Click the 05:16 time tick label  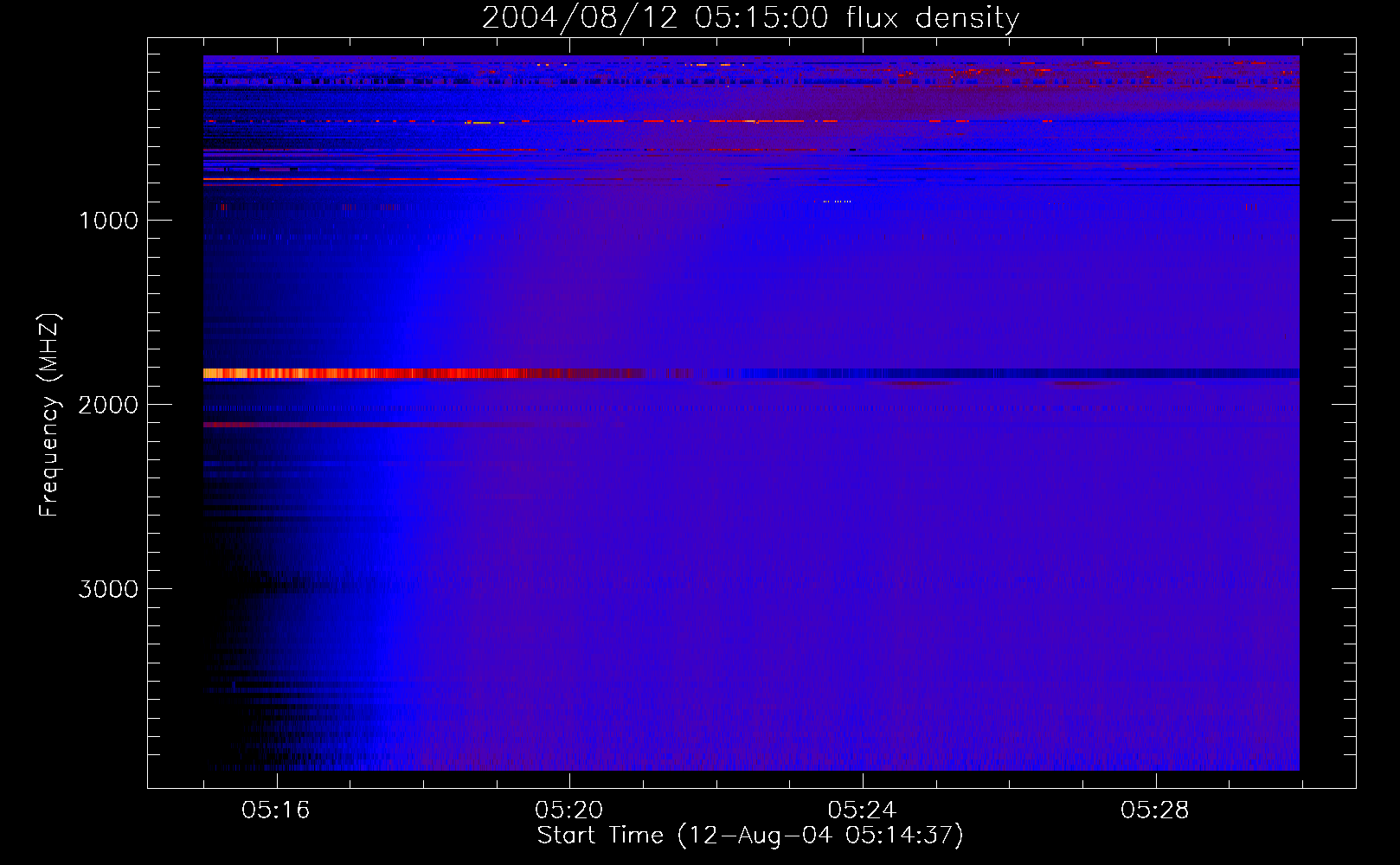(276, 811)
